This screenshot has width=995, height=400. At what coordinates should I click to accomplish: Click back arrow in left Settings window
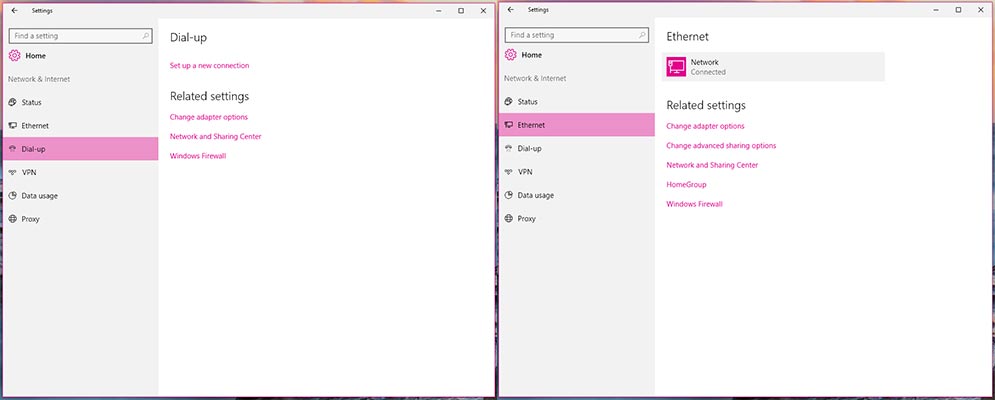(x=14, y=11)
